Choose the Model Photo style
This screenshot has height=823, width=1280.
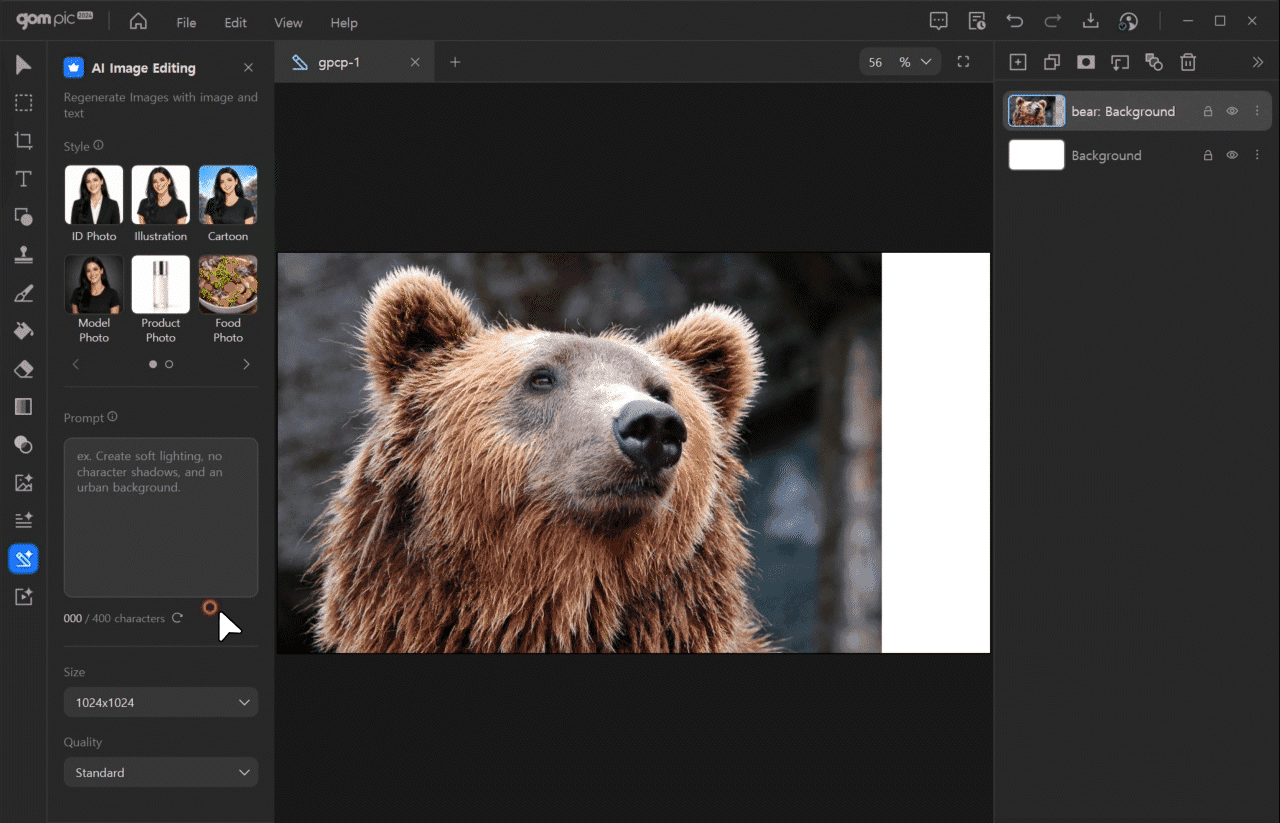[x=94, y=300]
